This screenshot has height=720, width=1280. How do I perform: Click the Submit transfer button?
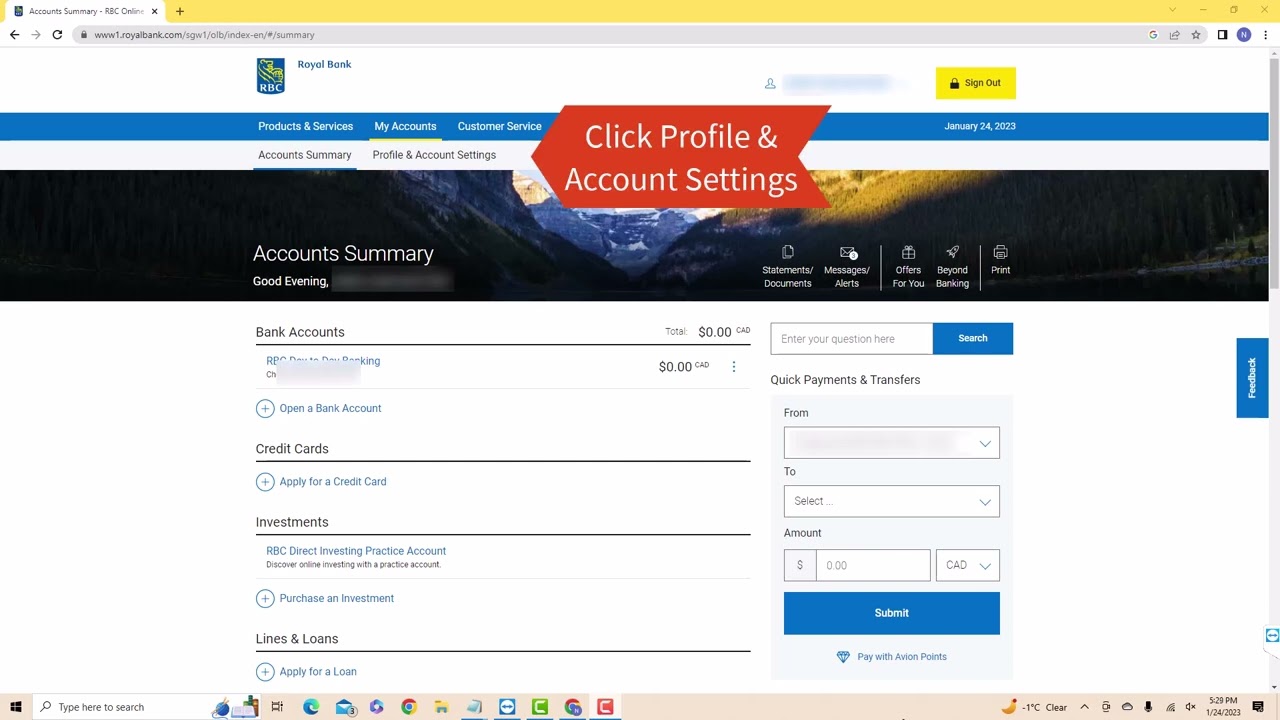click(892, 613)
